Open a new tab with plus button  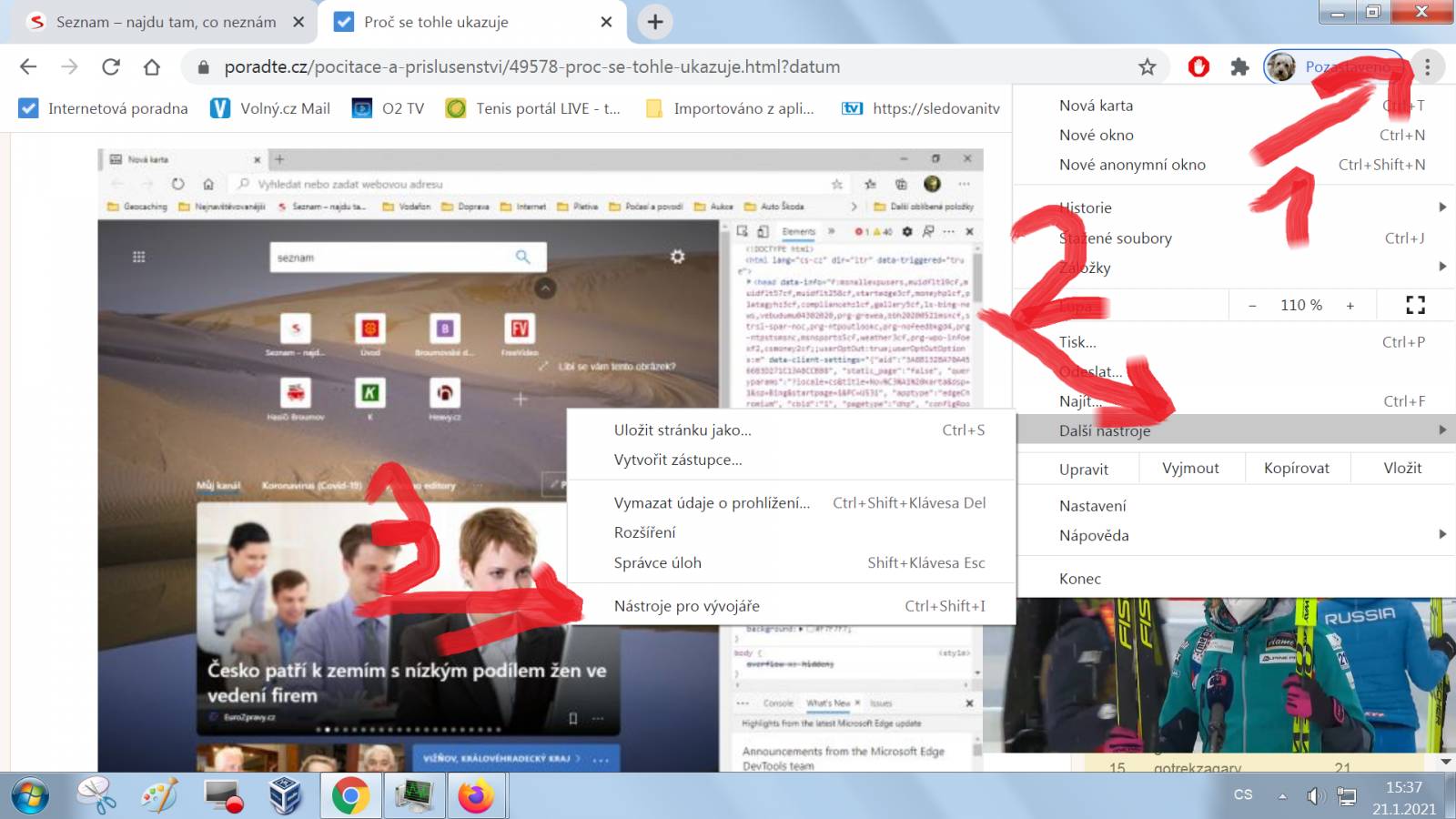click(655, 22)
